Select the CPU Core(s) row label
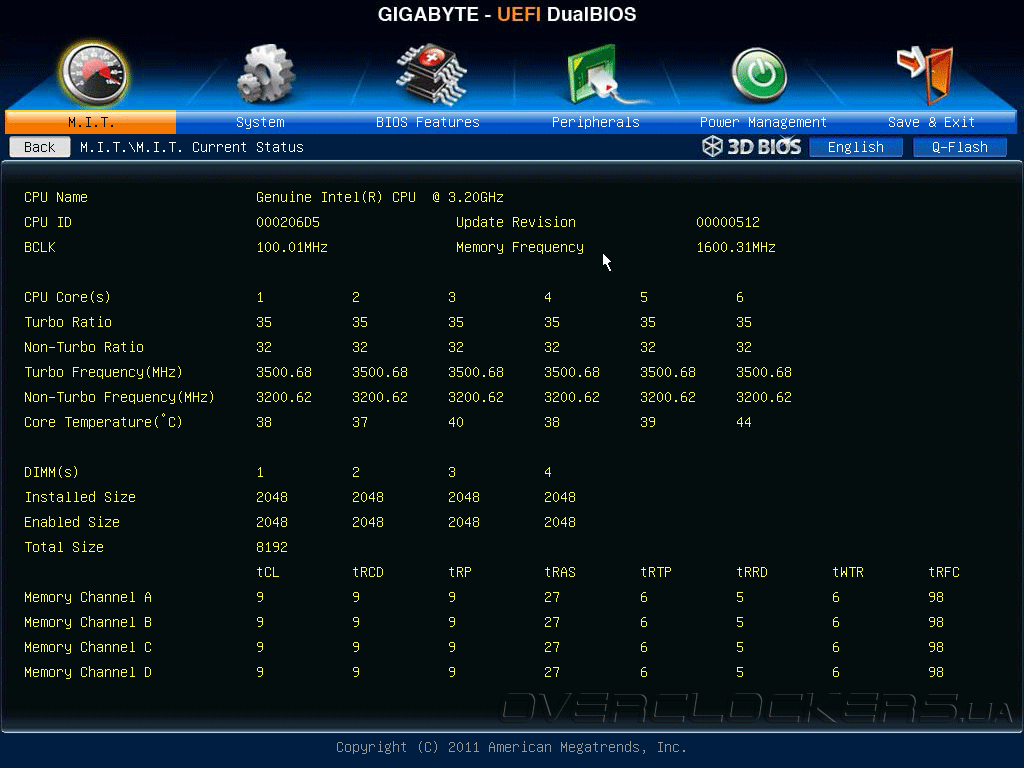 67,297
